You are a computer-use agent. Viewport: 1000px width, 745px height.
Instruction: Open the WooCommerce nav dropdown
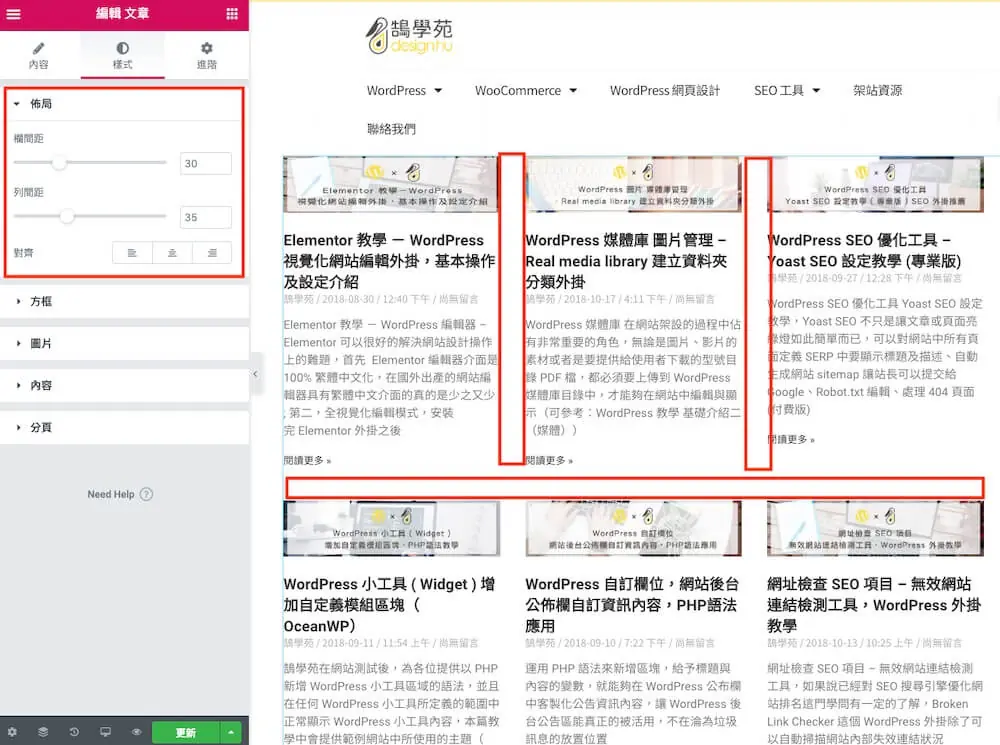(x=526, y=91)
